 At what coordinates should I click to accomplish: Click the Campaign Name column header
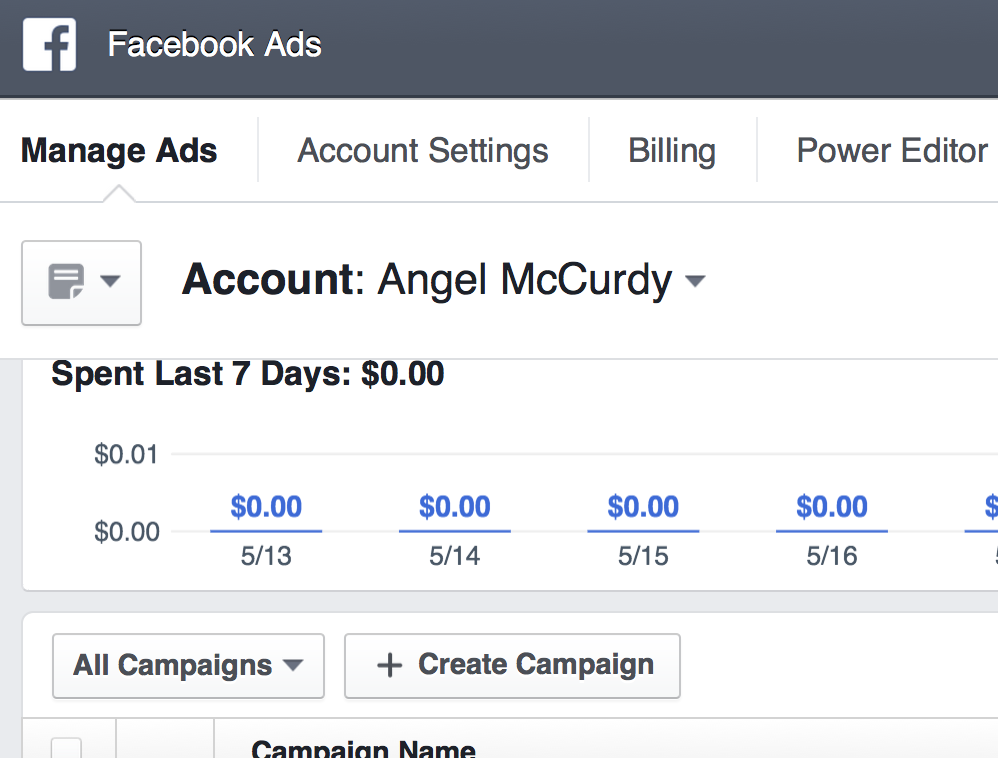(363, 748)
